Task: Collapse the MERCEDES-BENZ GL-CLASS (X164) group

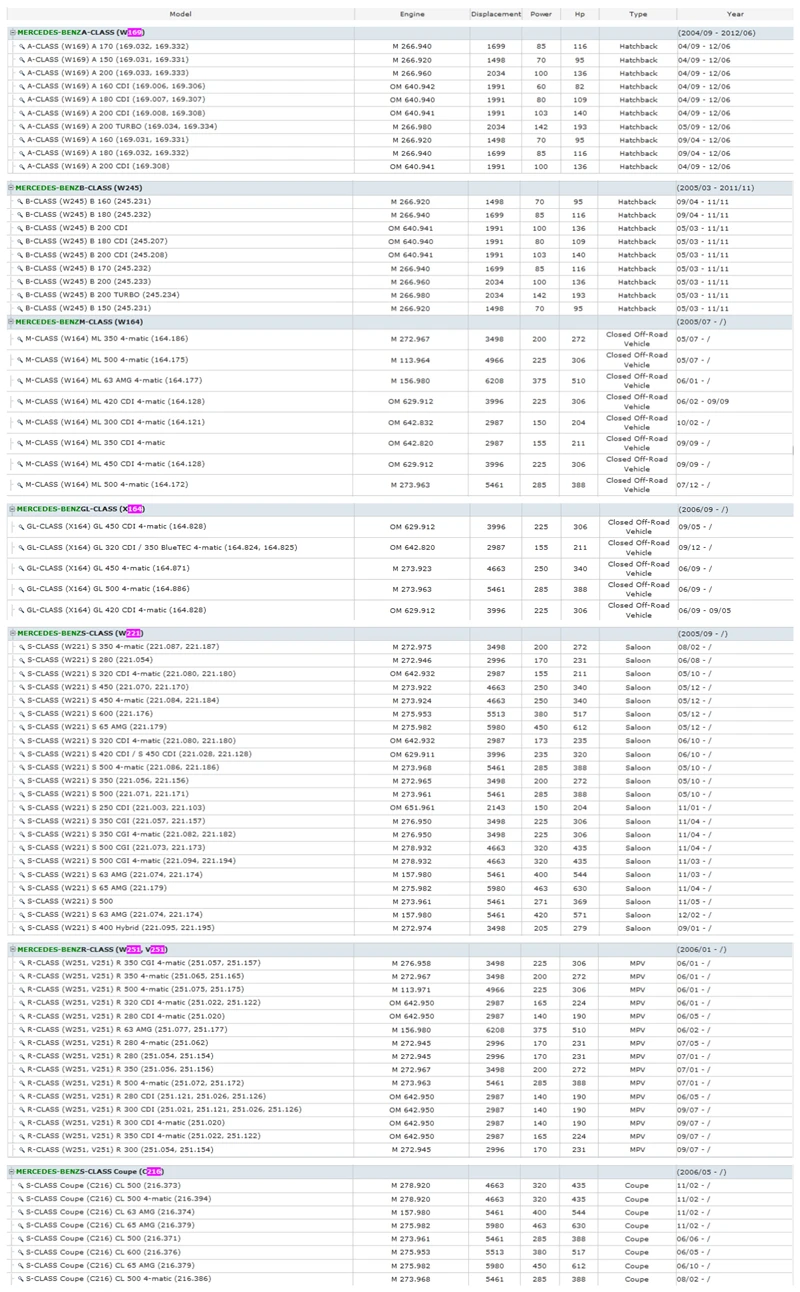Action: pyautogui.click(x=12, y=509)
